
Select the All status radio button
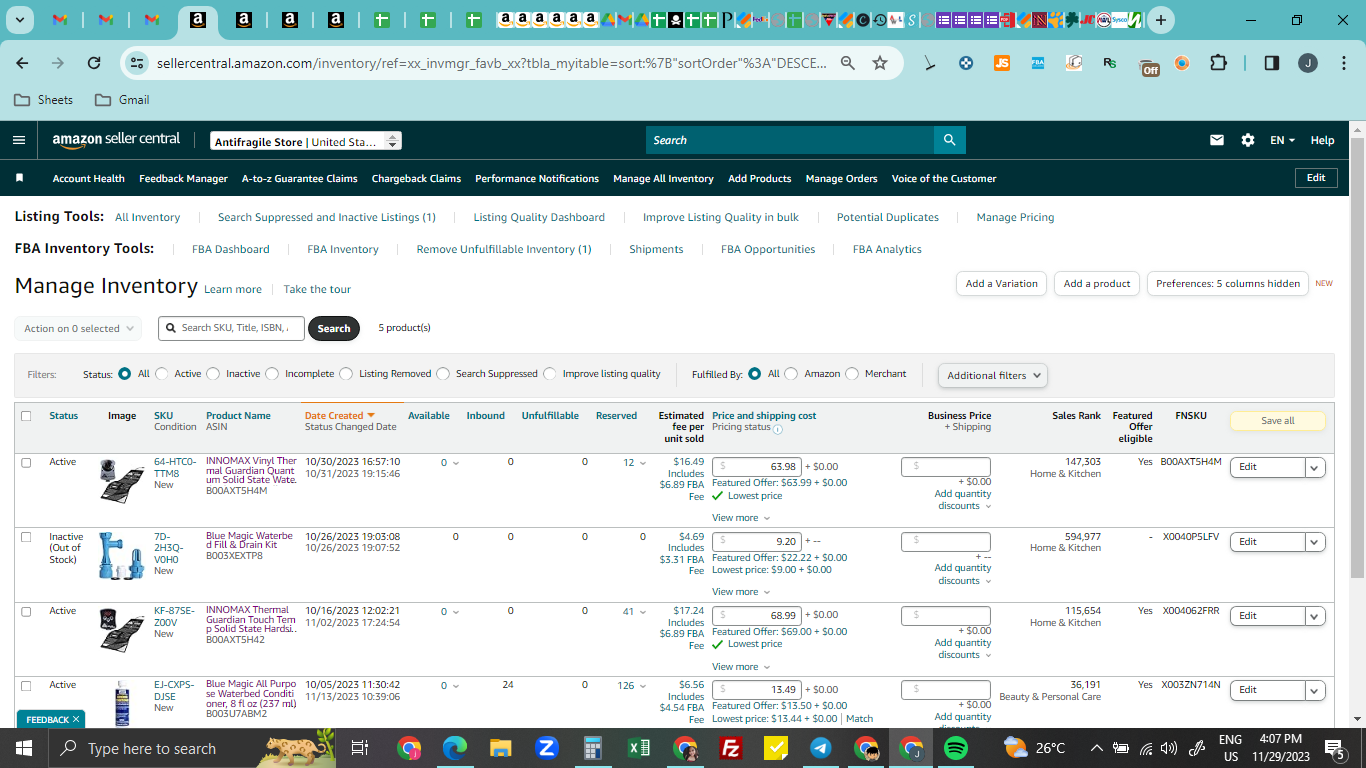[125, 374]
